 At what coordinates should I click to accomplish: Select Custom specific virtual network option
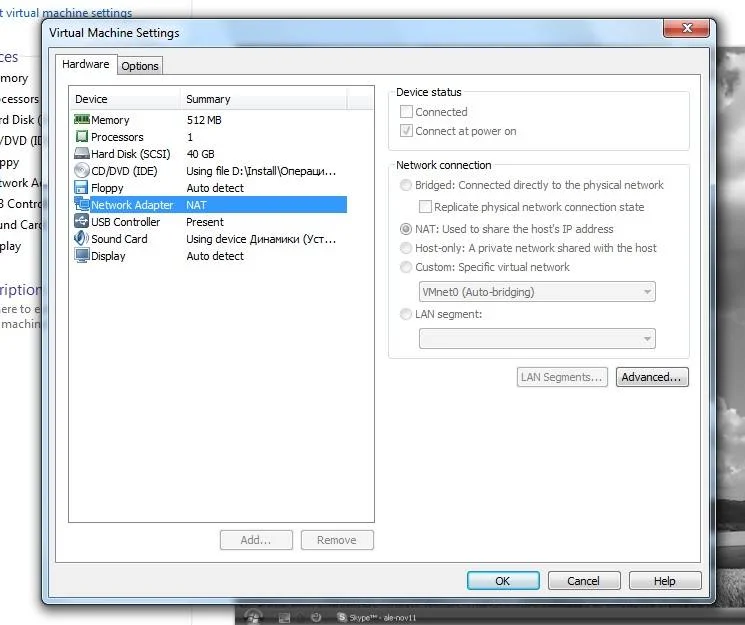point(406,267)
